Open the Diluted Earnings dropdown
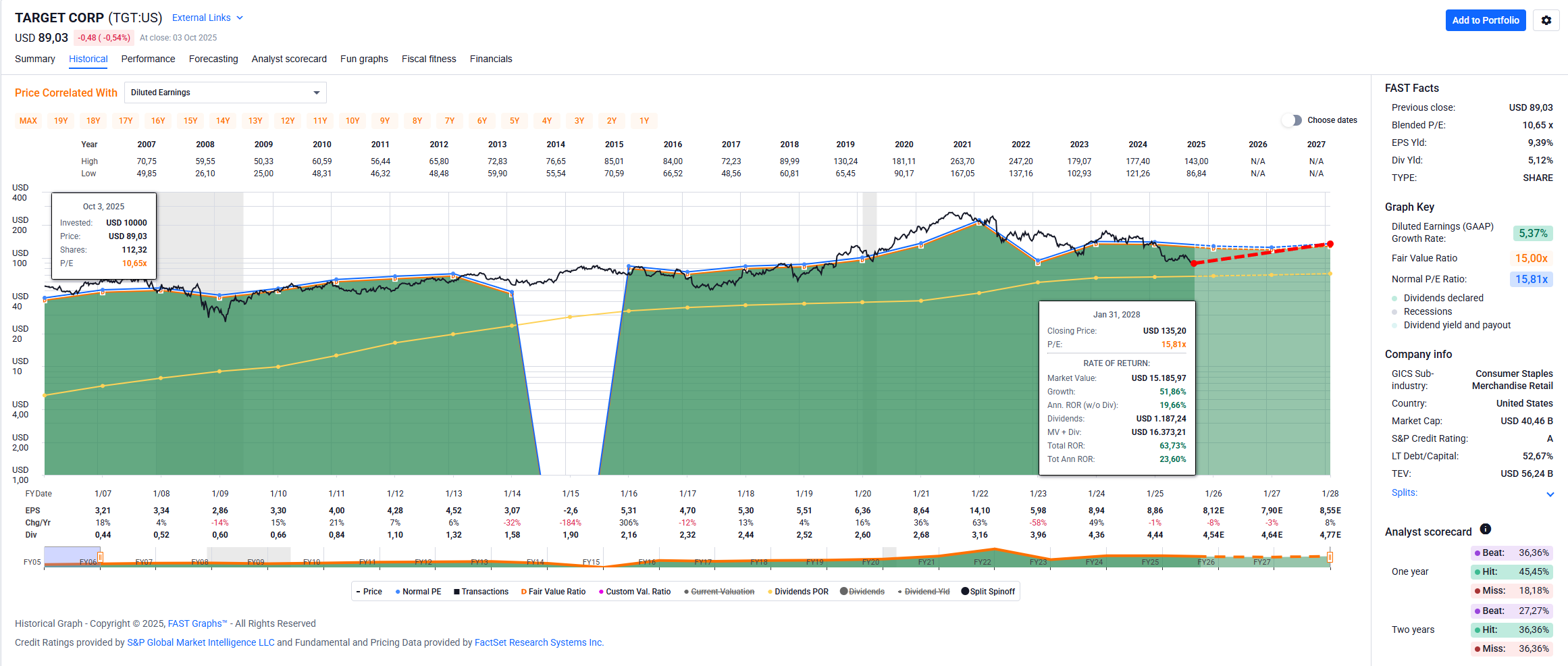This screenshot has height=666, width=1568. point(226,93)
